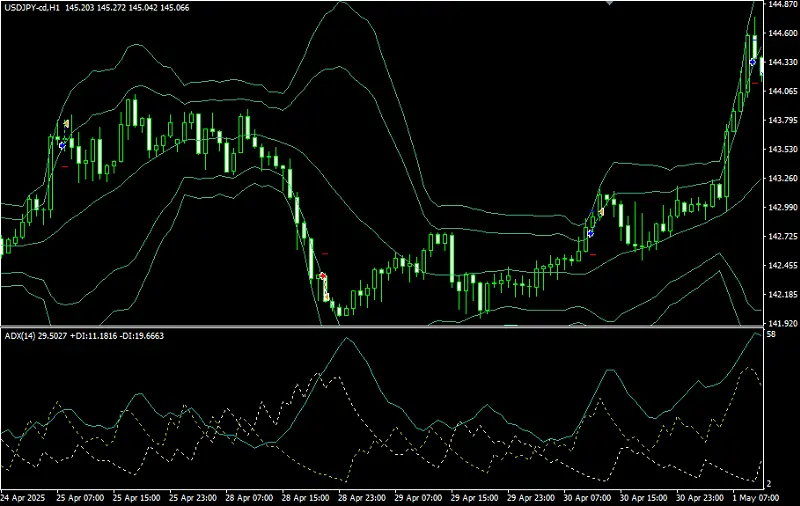Click the ADX(14) indicator label

point(22,336)
